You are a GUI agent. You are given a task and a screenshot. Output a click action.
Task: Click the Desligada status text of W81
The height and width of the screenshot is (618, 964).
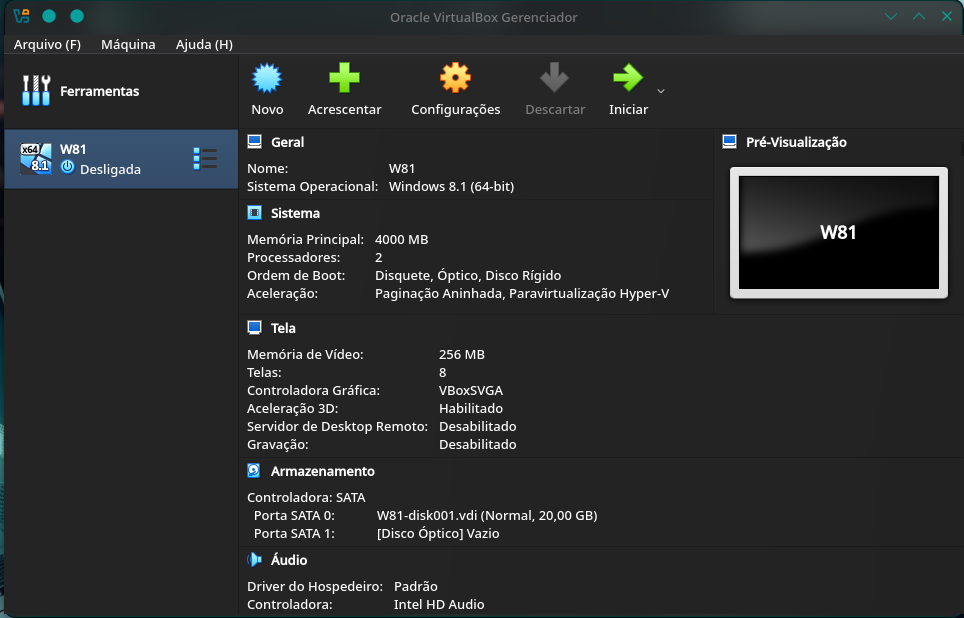tap(111, 169)
